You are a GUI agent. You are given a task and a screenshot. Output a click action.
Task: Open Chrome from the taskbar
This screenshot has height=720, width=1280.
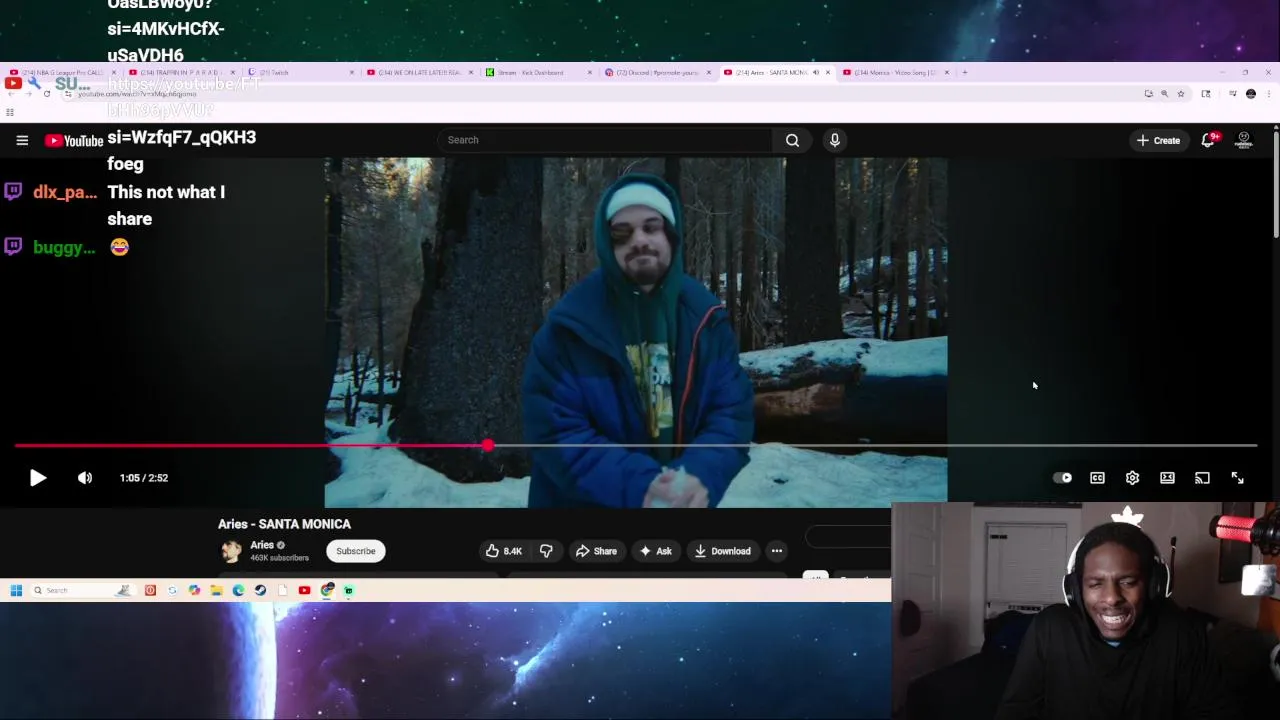(326, 590)
